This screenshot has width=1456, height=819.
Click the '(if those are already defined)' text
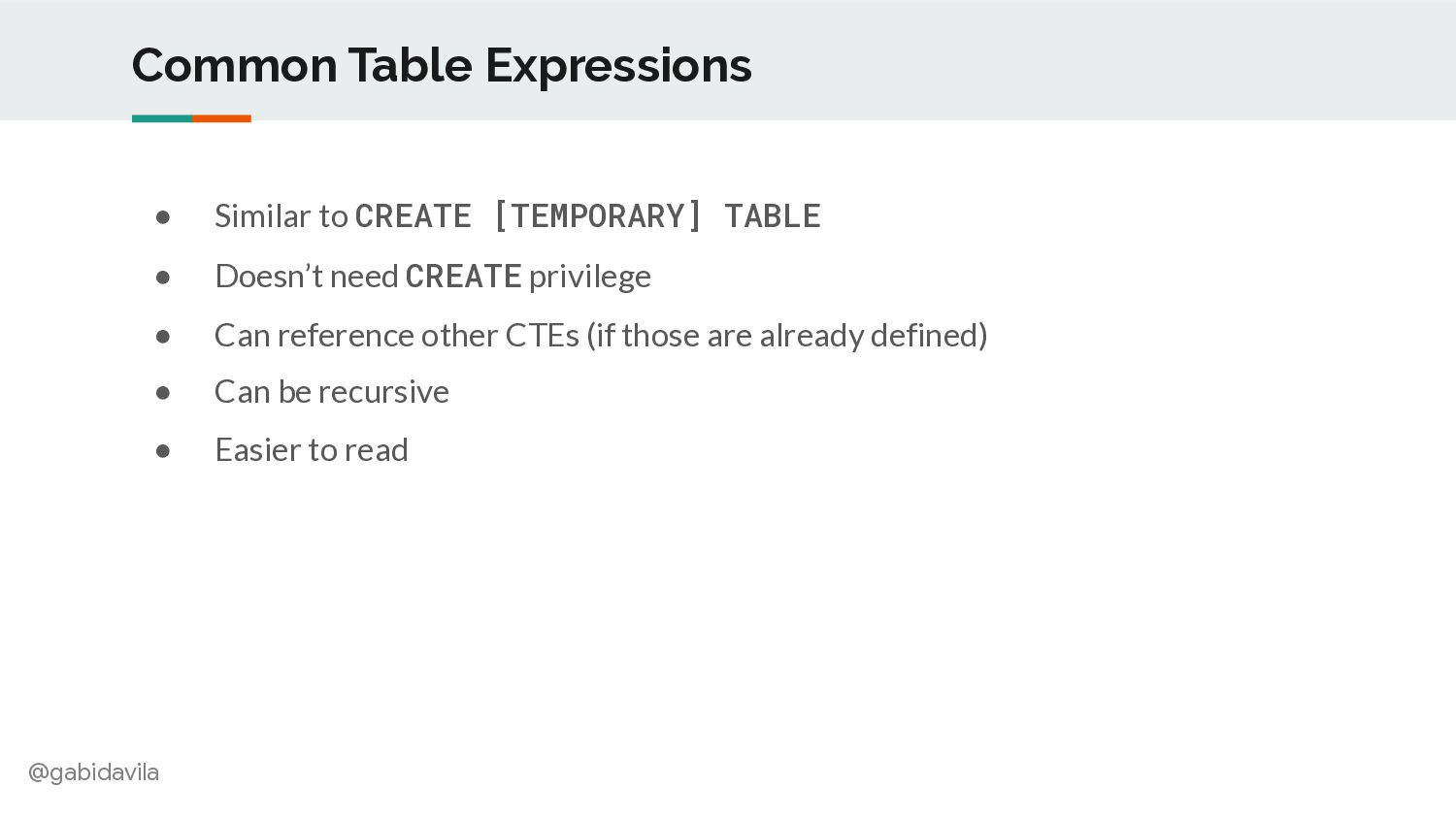[x=787, y=336]
